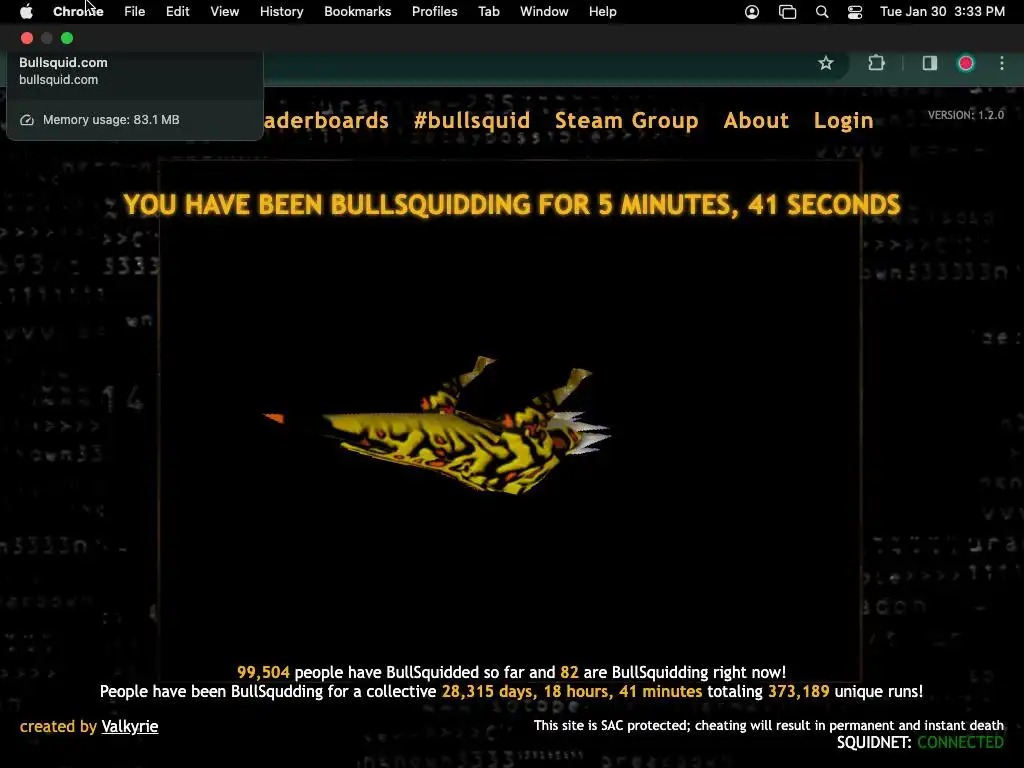Open Chrome's three-dot menu

(1002, 63)
